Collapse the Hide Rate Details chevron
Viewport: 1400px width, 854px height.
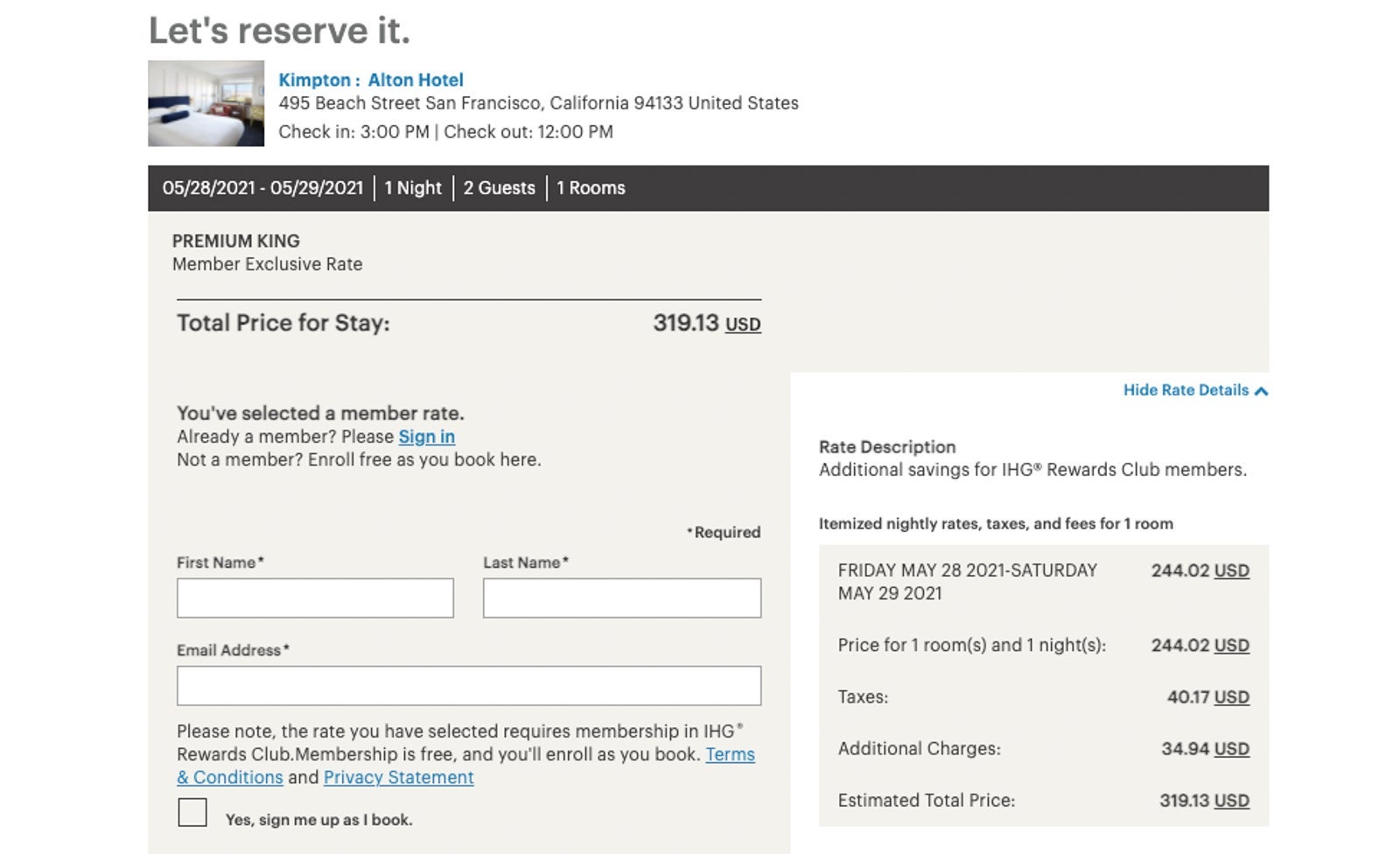tap(1261, 391)
